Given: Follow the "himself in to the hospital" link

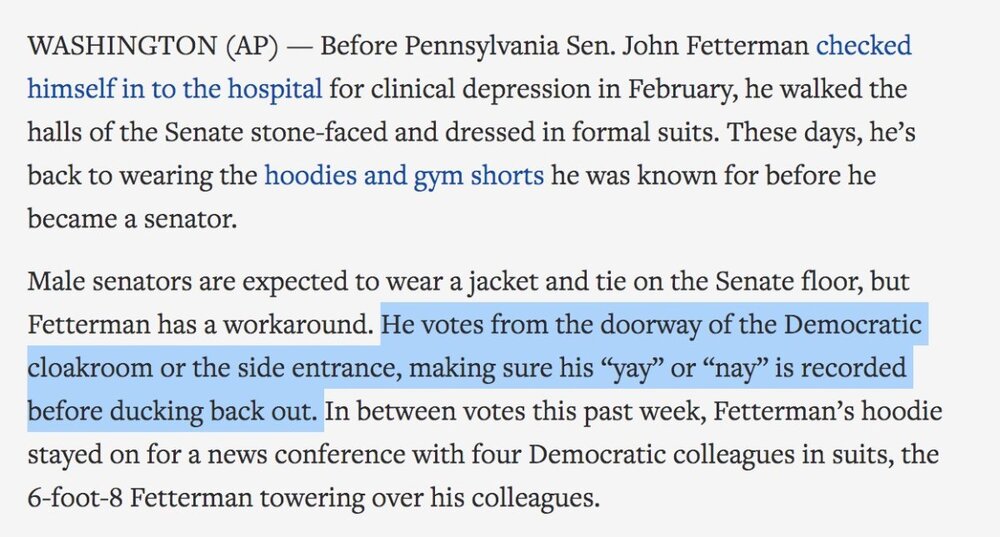Looking at the screenshot, I should tap(175, 90).
